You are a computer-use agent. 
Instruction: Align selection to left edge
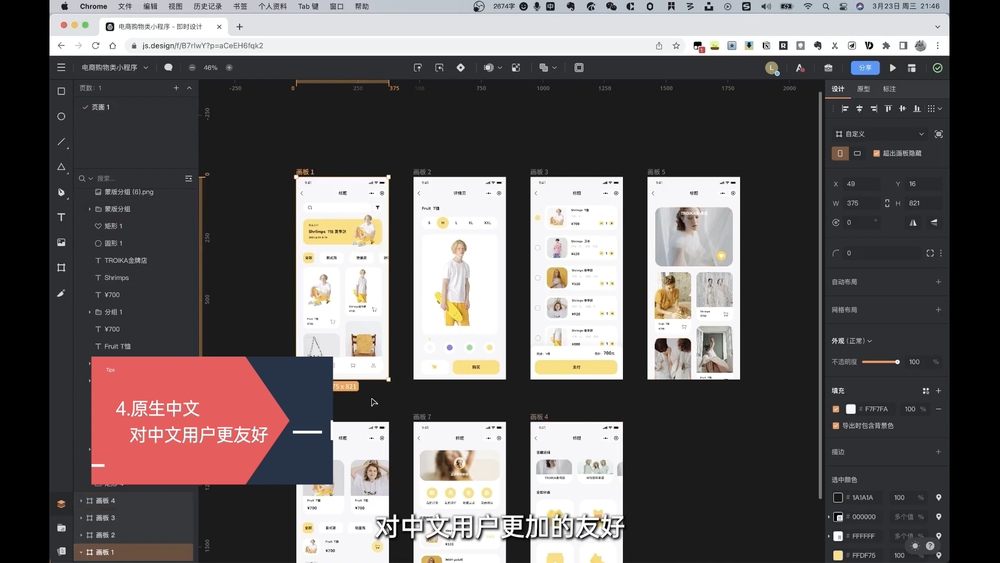point(845,108)
